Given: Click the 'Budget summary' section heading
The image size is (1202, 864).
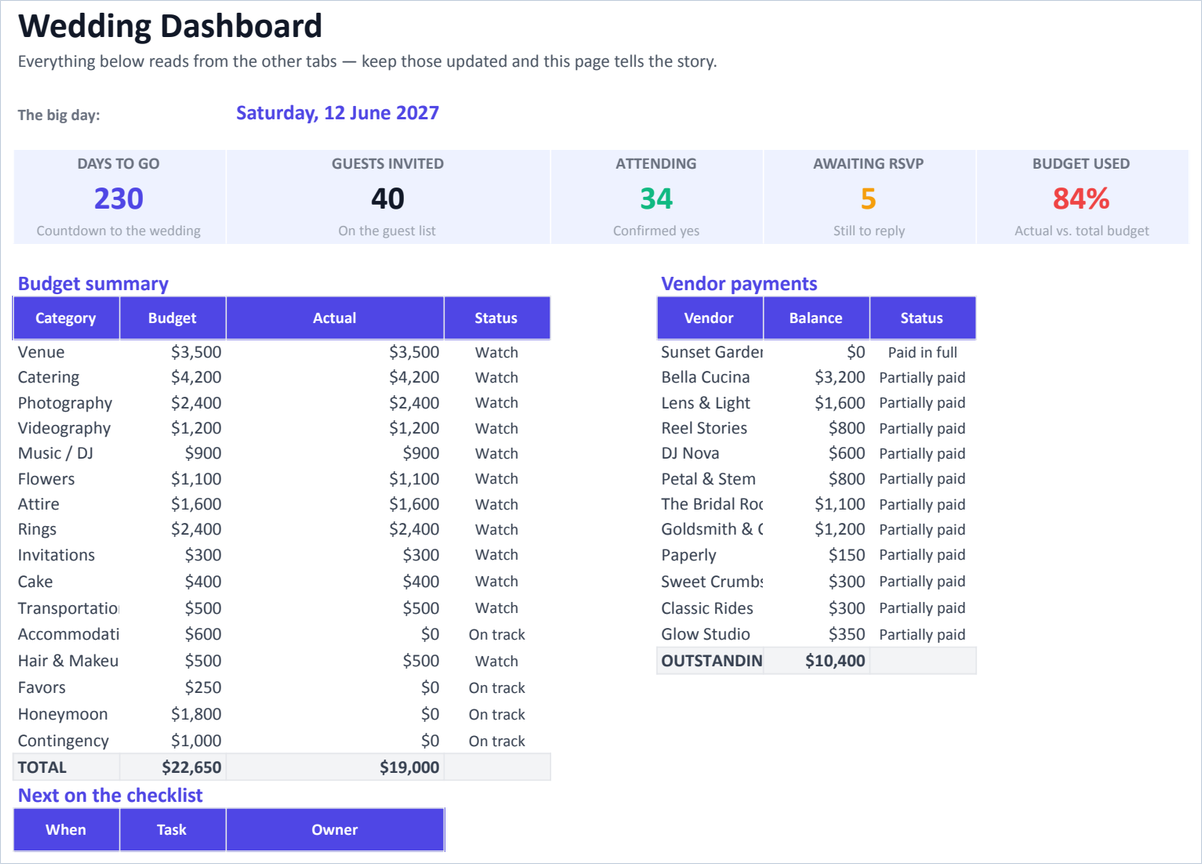Looking at the screenshot, I should click(x=93, y=284).
